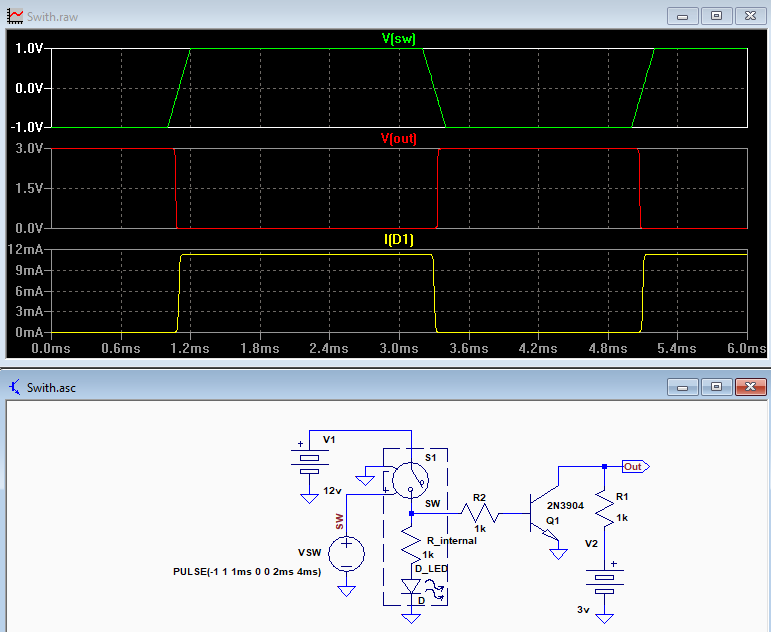This screenshot has width=771, height=632.
Task: Minimize the Swith.asc schematic window
Action: tap(682, 387)
